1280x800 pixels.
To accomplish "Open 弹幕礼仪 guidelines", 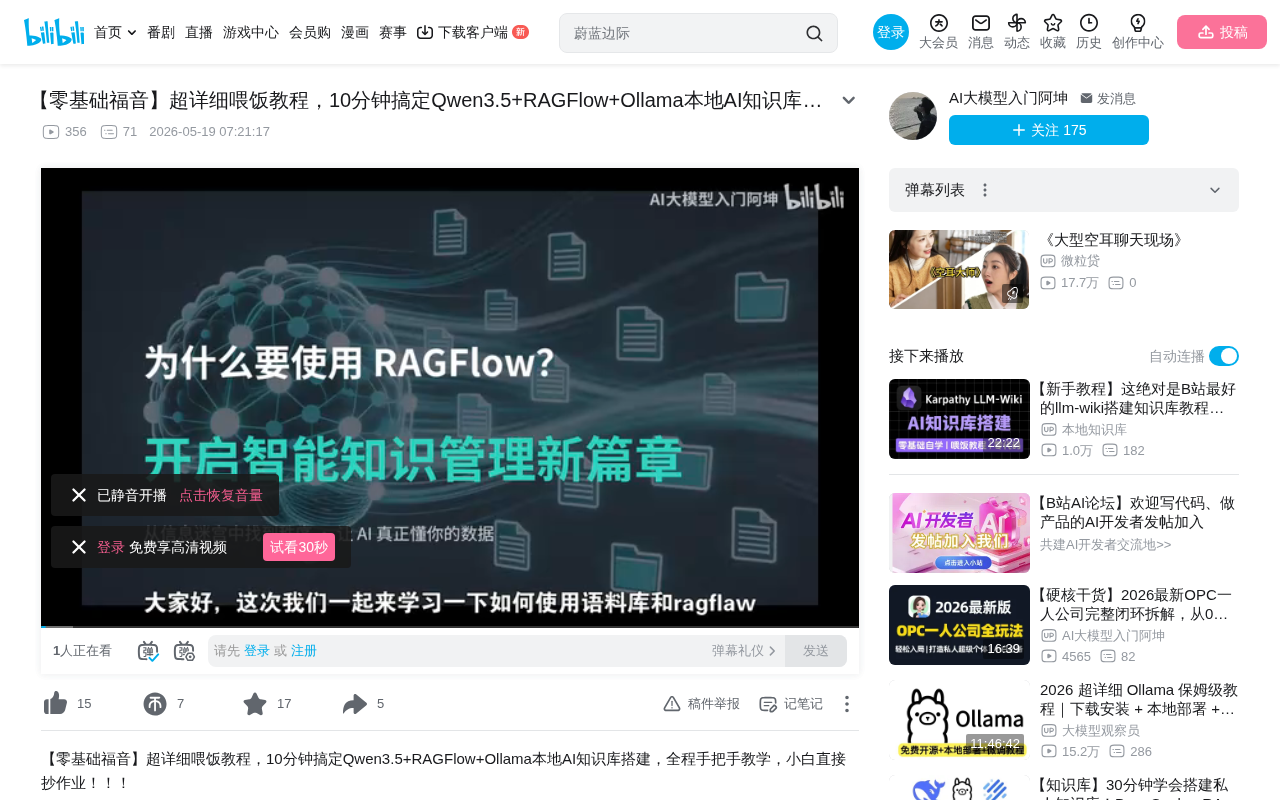I will (744, 651).
